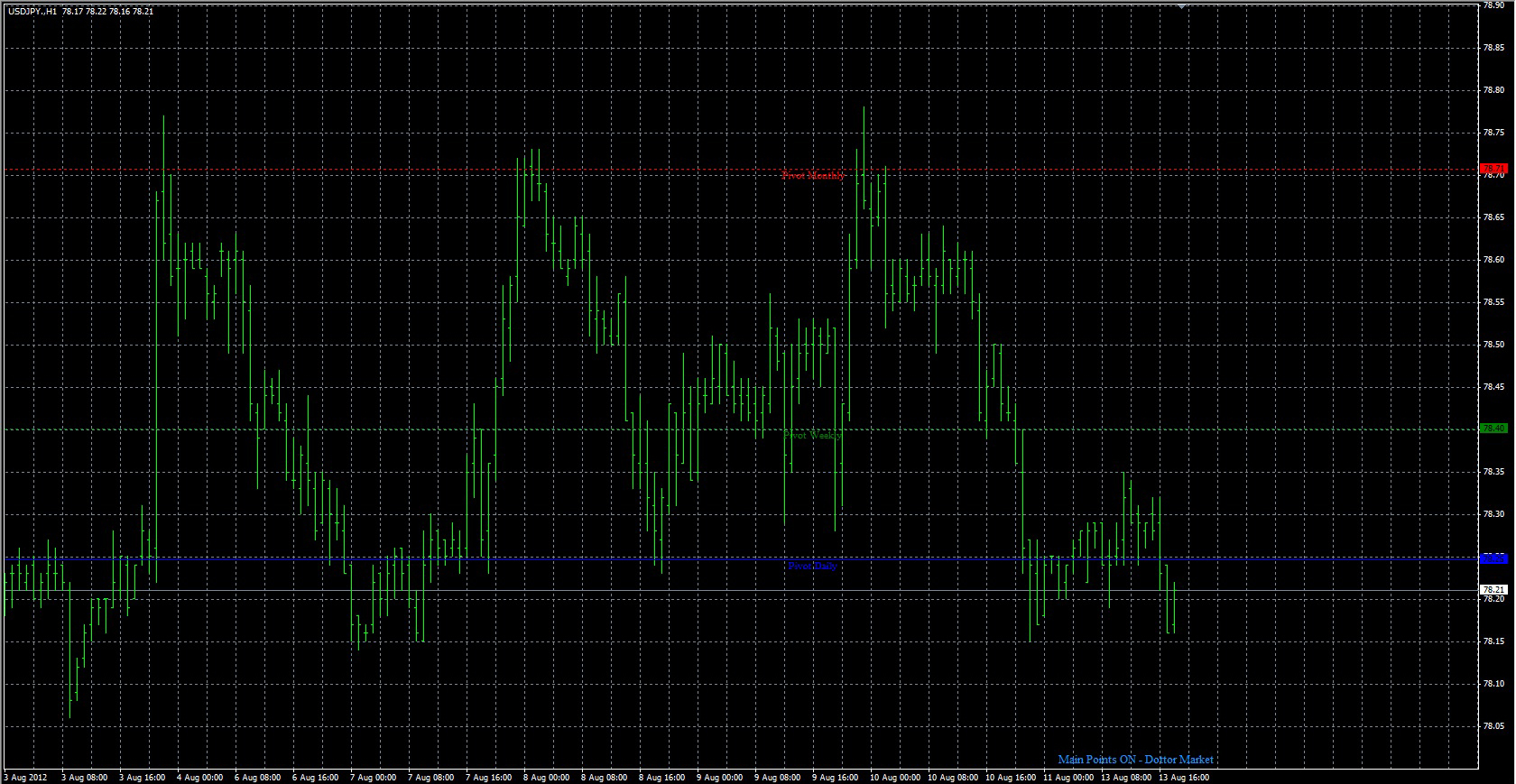Click the current price 78.21 tag

(1493, 590)
